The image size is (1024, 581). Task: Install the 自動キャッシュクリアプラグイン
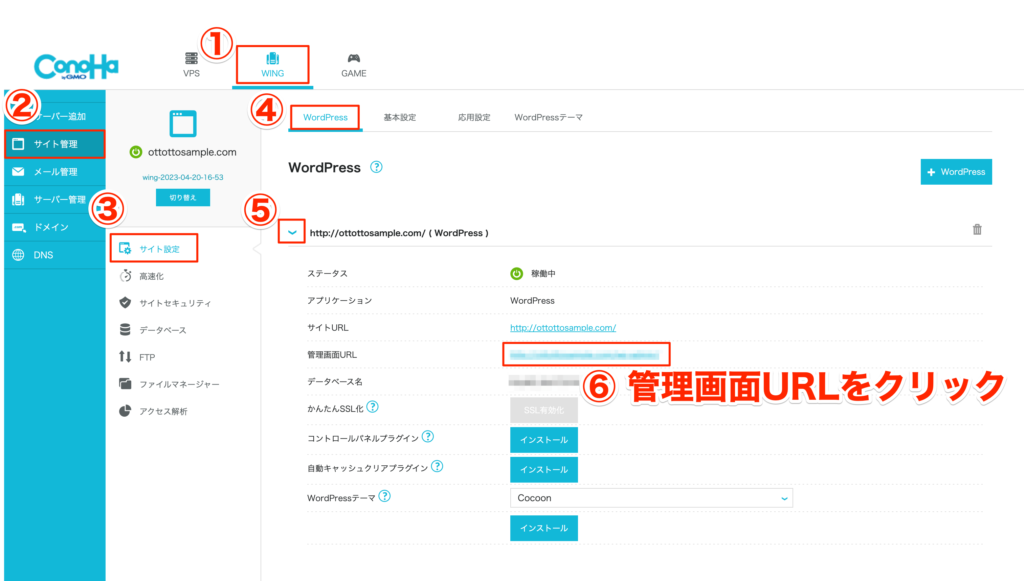544,470
